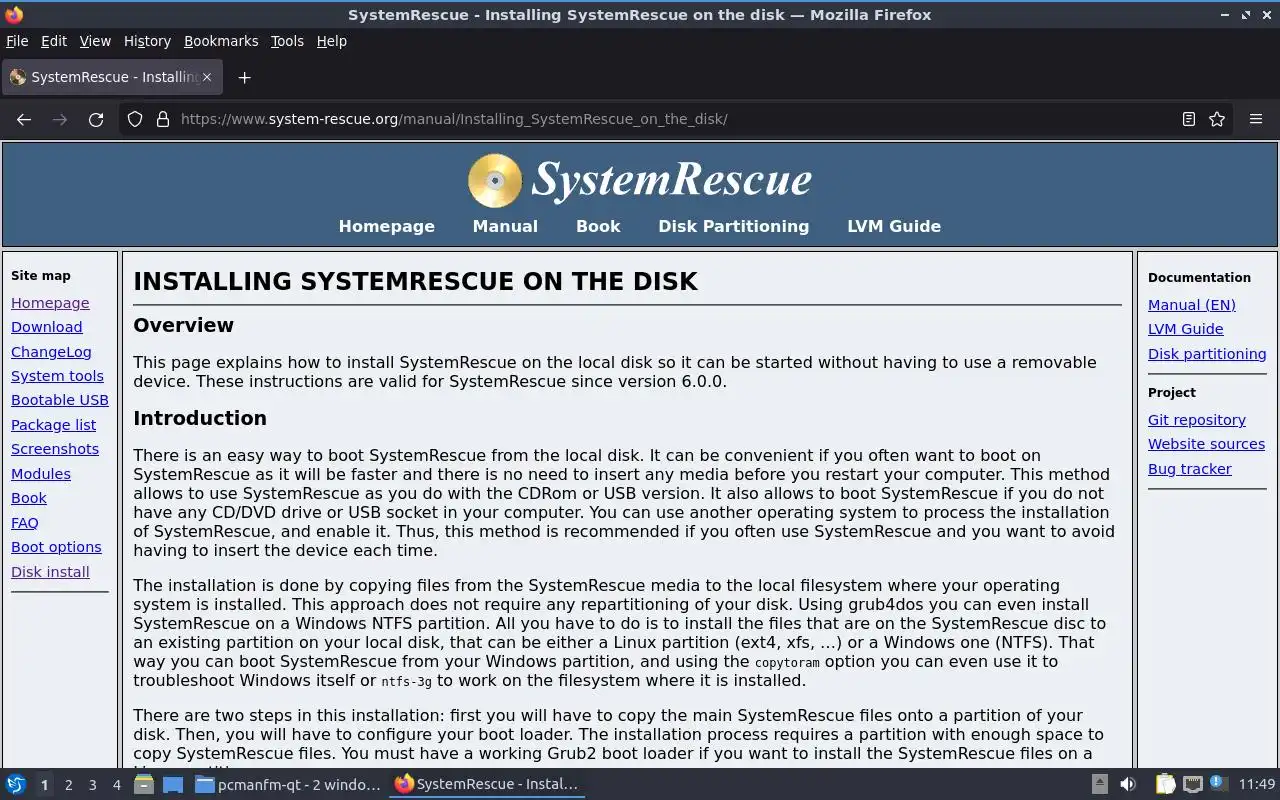Open the Package list site map link
The height and width of the screenshot is (800, 1280).
point(54,425)
